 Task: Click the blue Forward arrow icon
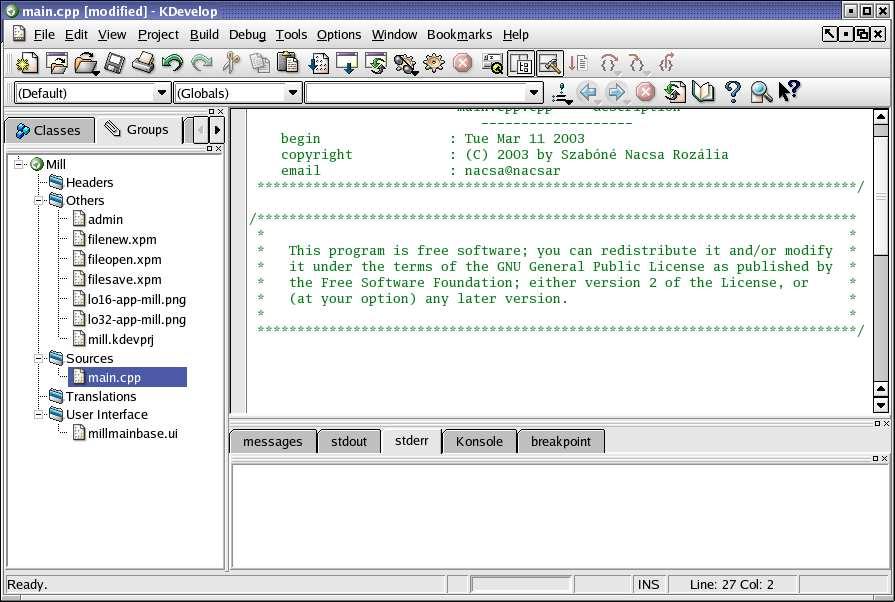[x=616, y=92]
